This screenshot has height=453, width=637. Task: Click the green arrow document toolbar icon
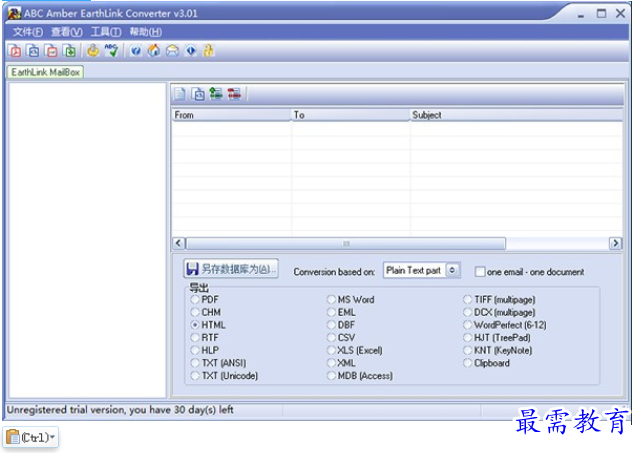click(x=70, y=51)
